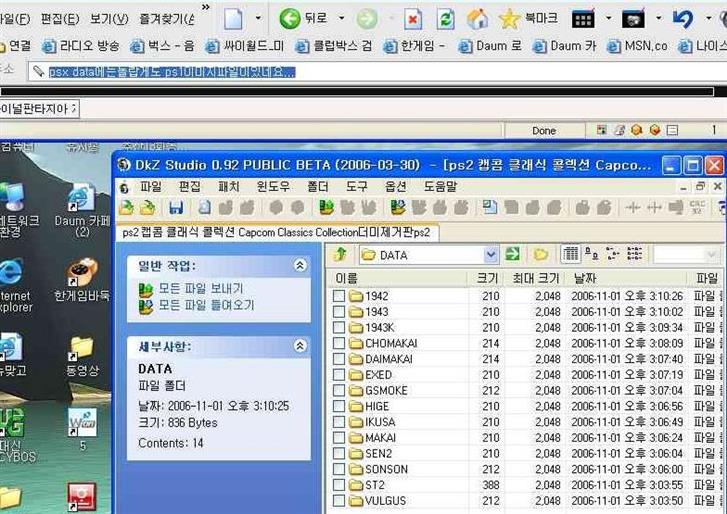Select the MAKAI folder name
This screenshot has height=514, width=727.
point(381,438)
